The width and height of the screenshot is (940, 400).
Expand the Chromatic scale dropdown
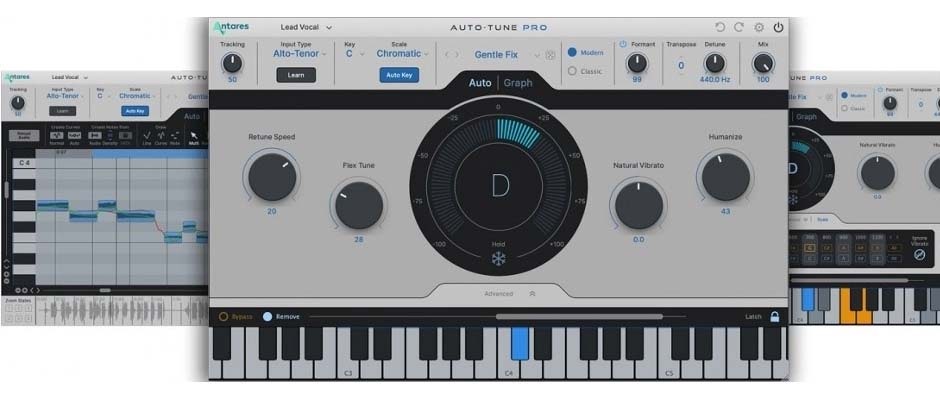400,54
